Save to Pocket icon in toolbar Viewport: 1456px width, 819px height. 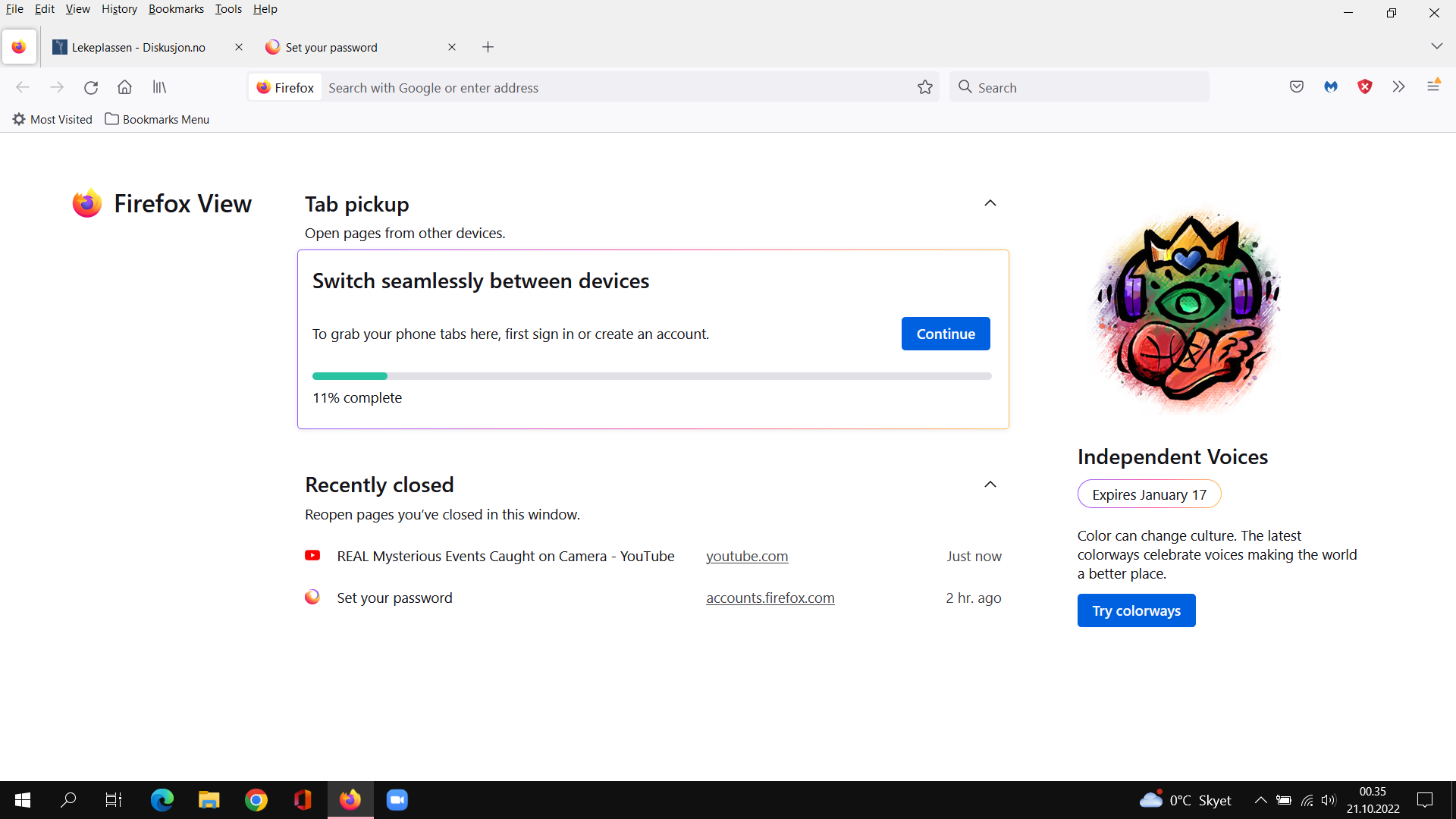click(1297, 87)
